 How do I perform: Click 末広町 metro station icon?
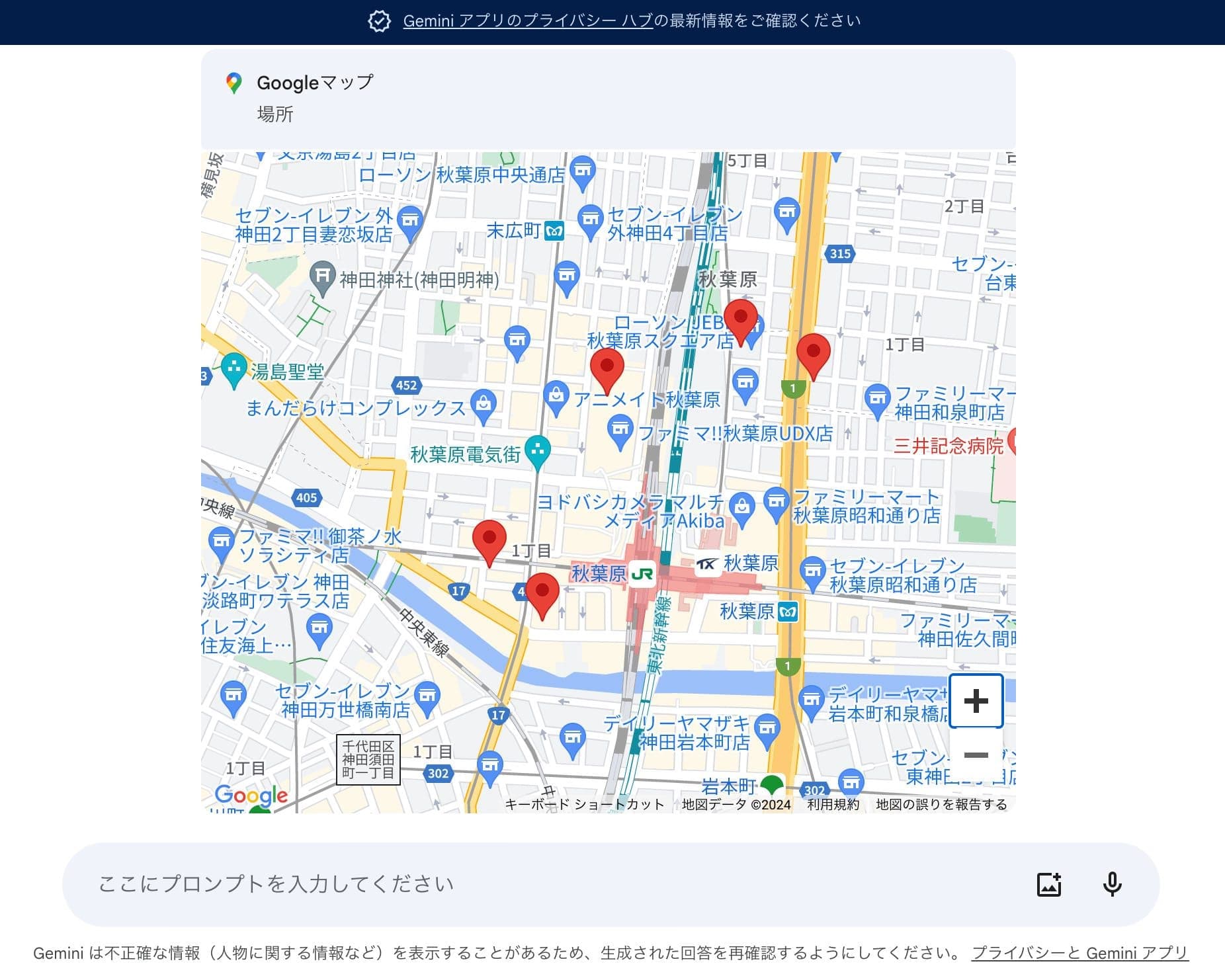pyautogui.click(x=554, y=231)
